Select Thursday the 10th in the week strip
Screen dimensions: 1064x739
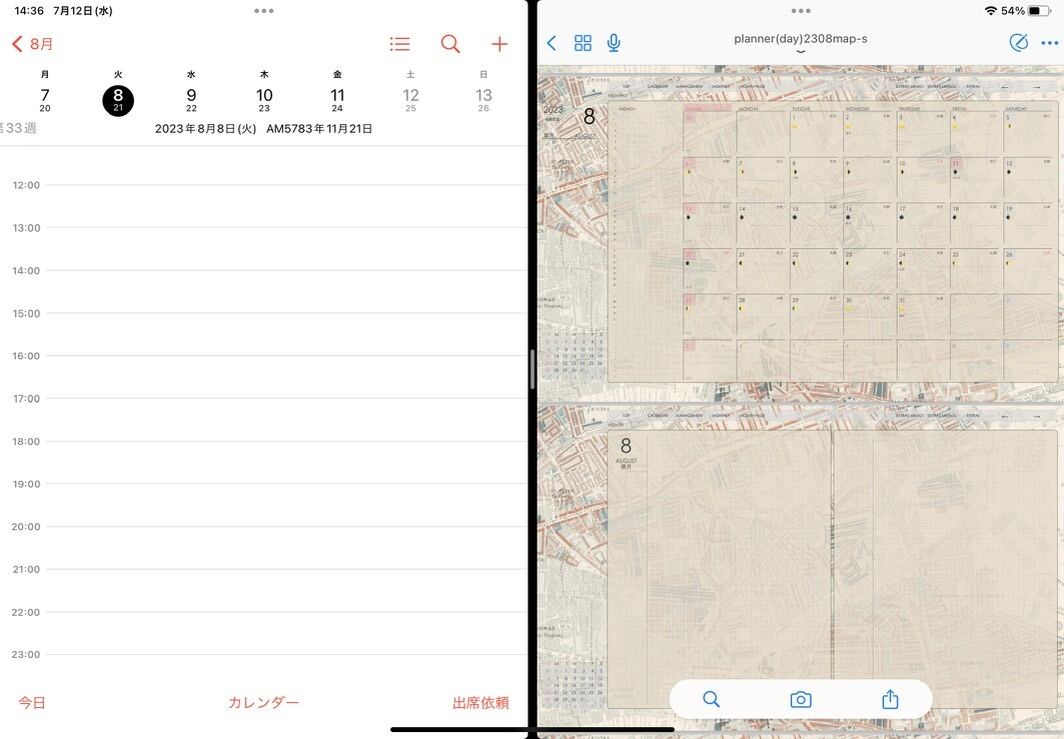pyautogui.click(x=264, y=100)
